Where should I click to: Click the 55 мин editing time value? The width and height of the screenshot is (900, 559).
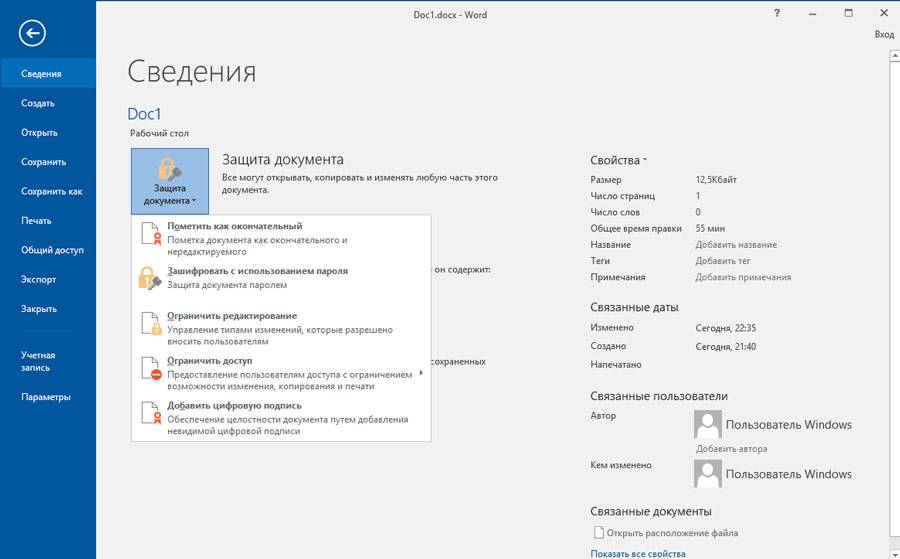click(710, 228)
